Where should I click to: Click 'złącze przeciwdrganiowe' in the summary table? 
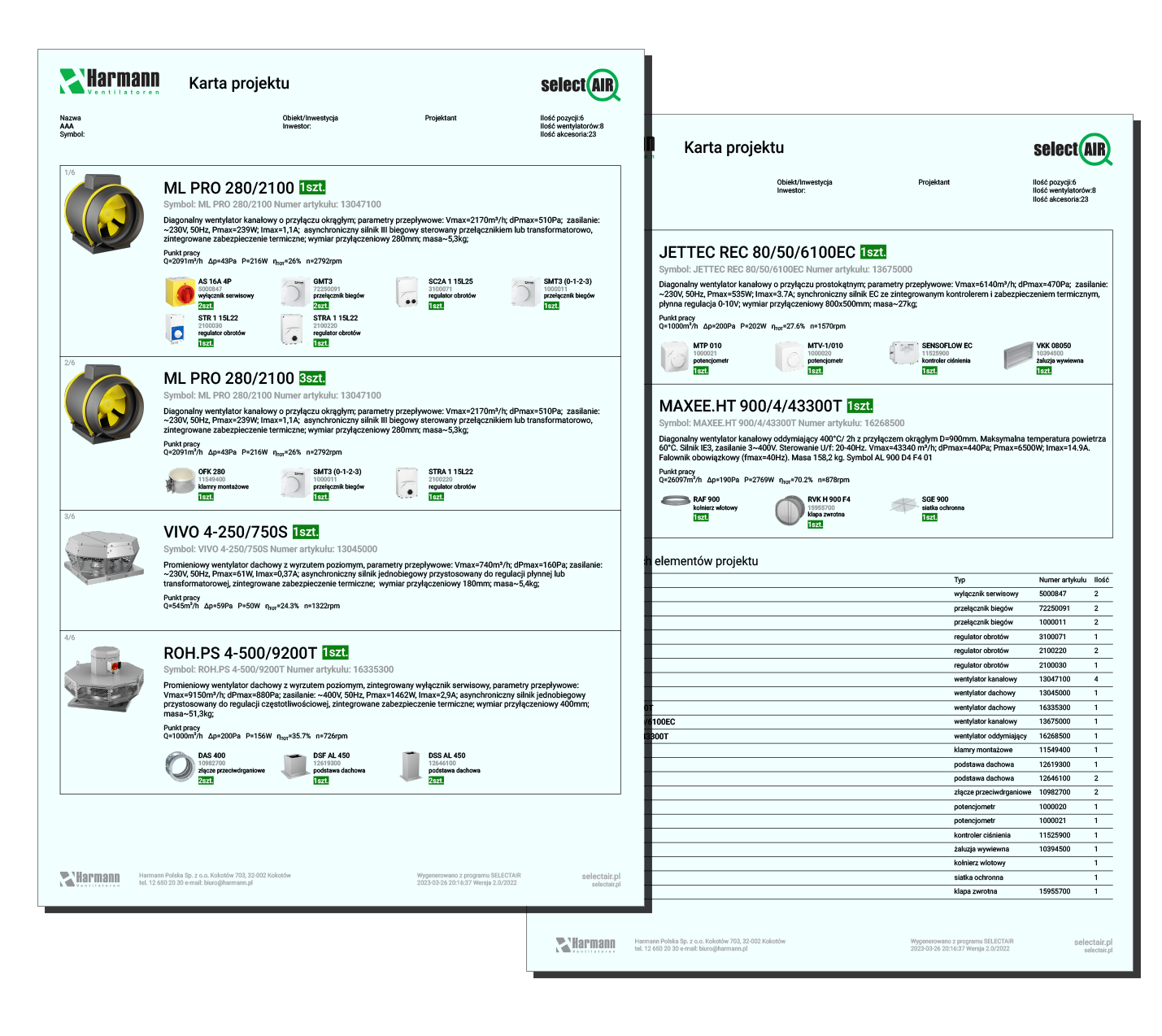(x=993, y=792)
